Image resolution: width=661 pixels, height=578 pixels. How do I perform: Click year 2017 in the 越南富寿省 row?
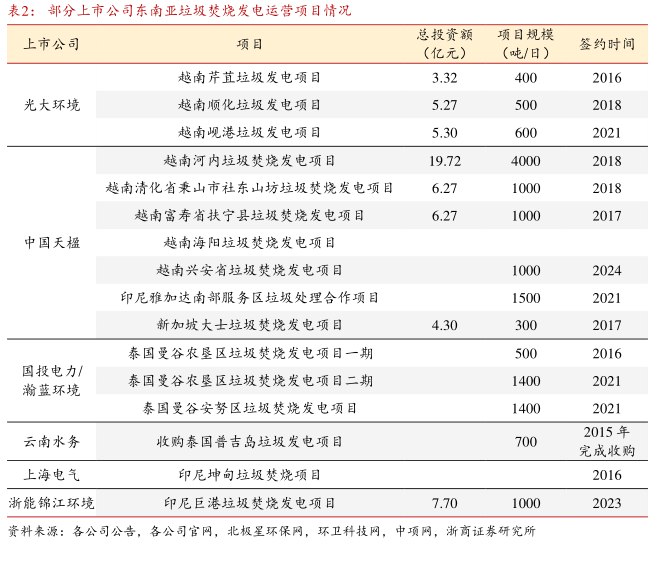(607, 216)
